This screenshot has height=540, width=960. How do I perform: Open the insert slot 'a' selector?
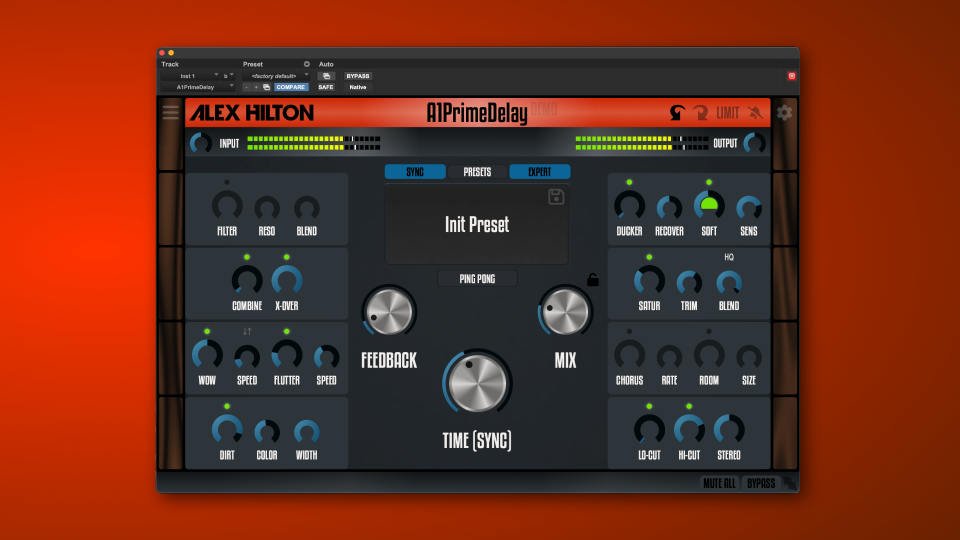pyautogui.click(x=228, y=76)
